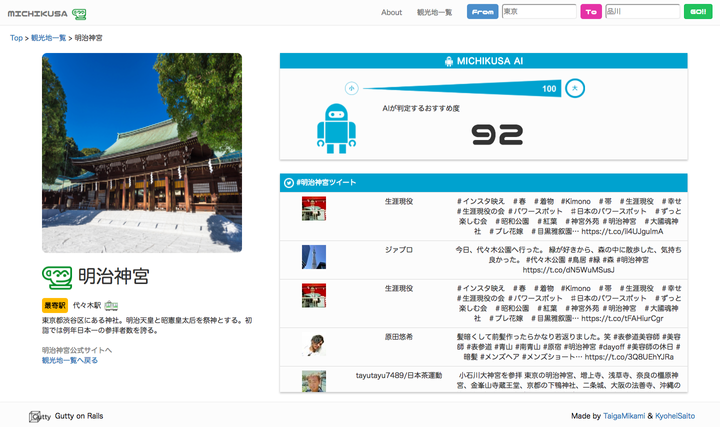720x427 pixels.
Task: Go to Top via breadcrumb
Action: (x=16, y=38)
